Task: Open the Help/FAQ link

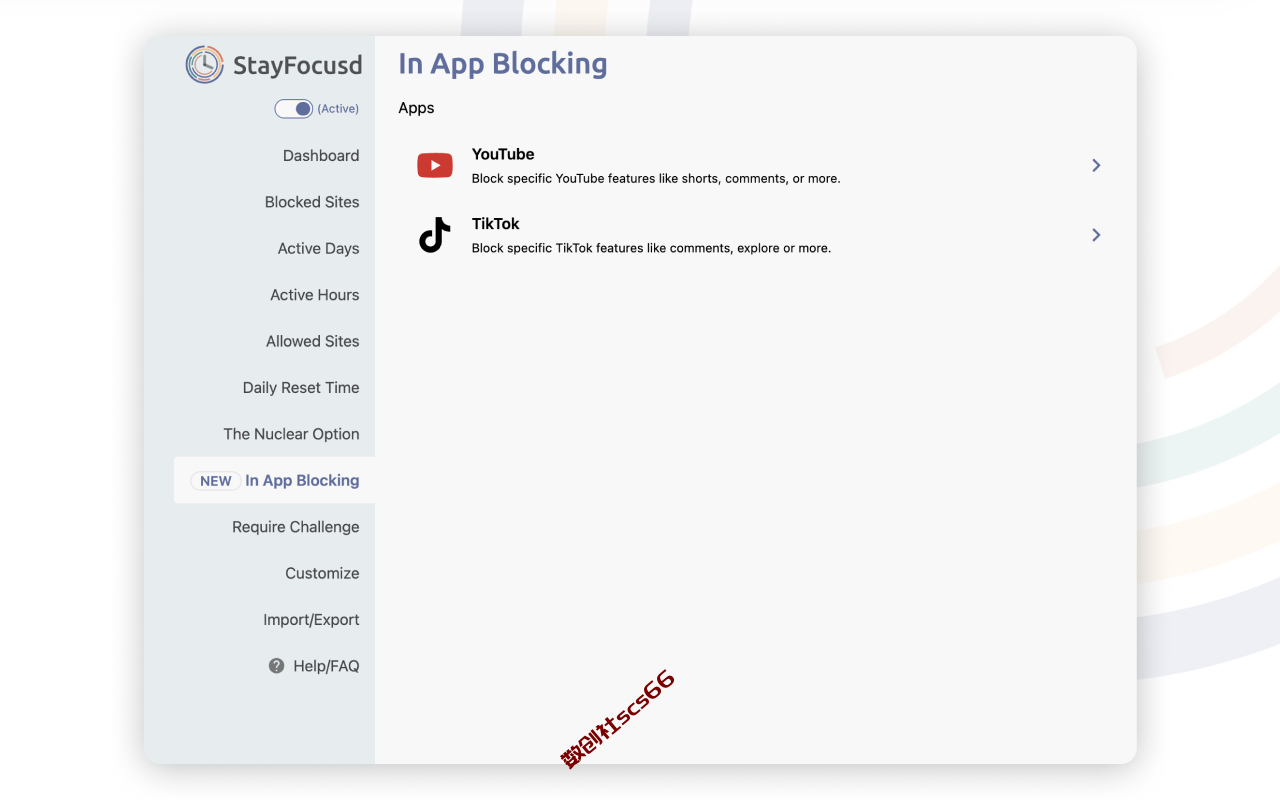Action: click(326, 666)
